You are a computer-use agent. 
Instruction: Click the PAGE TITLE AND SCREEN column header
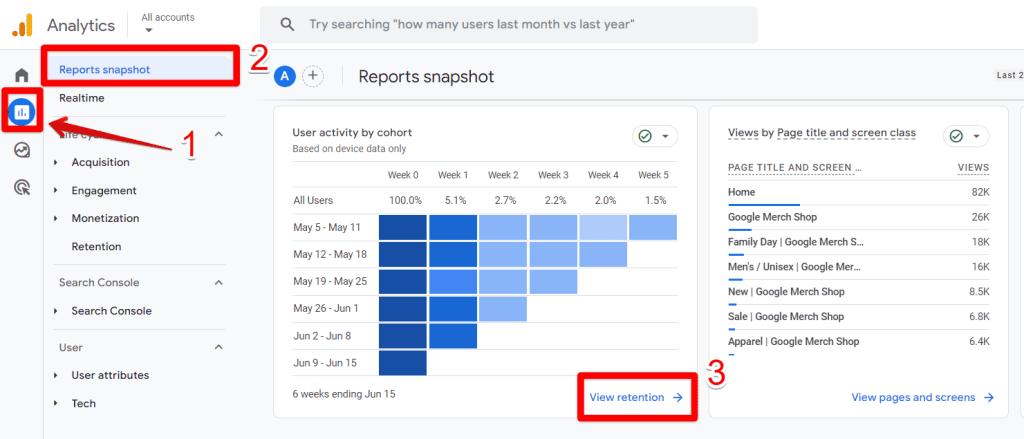click(795, 168)
